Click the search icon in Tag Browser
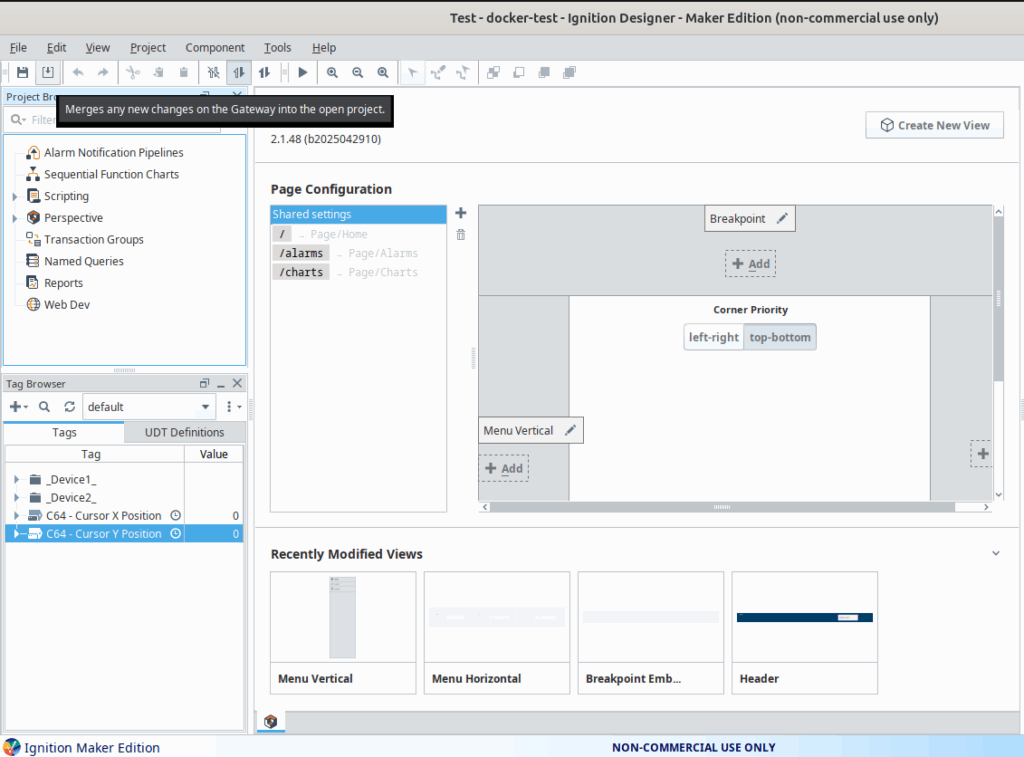 44,407
